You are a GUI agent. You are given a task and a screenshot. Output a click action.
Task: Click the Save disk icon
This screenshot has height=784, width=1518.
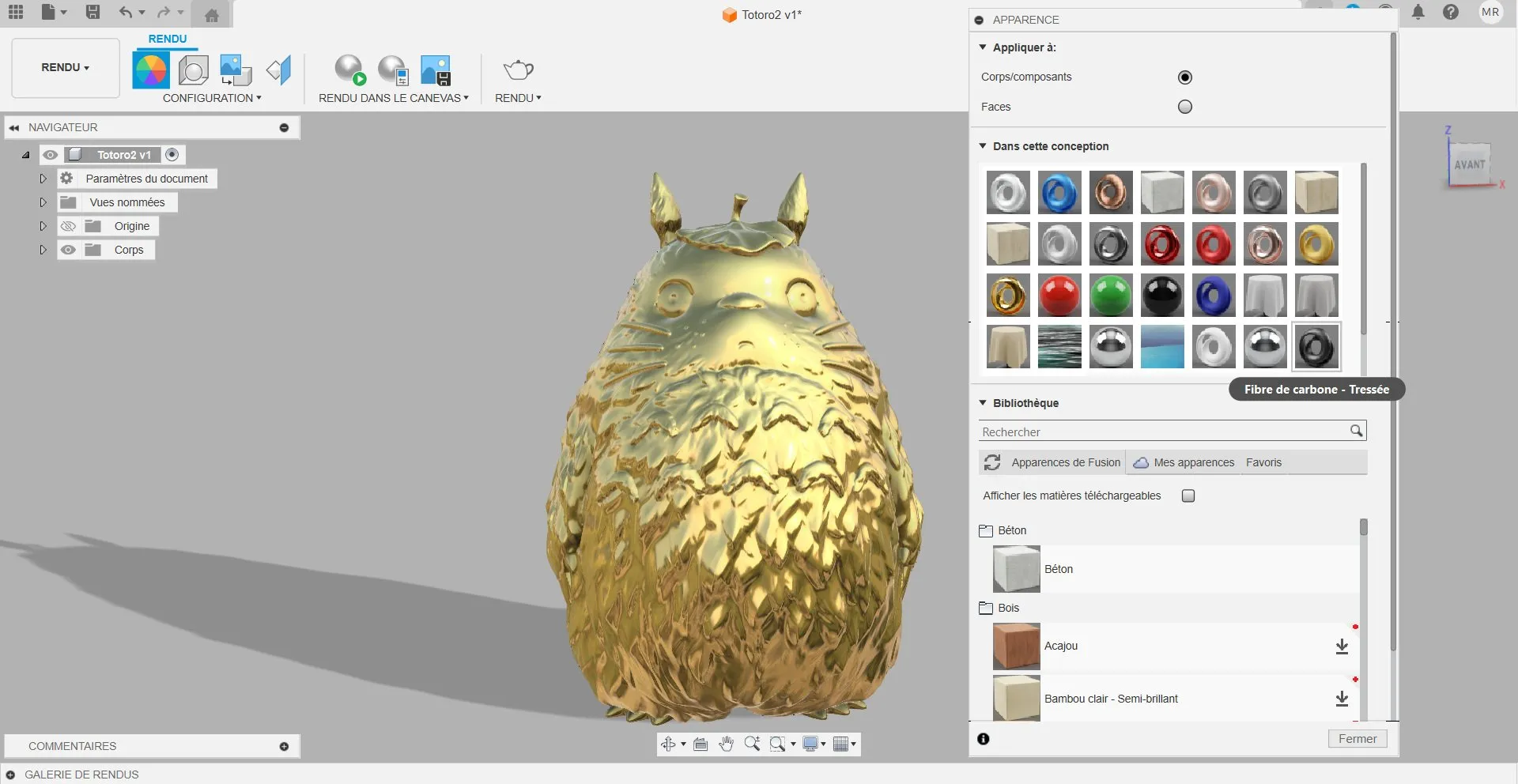(x=93, y=12)
